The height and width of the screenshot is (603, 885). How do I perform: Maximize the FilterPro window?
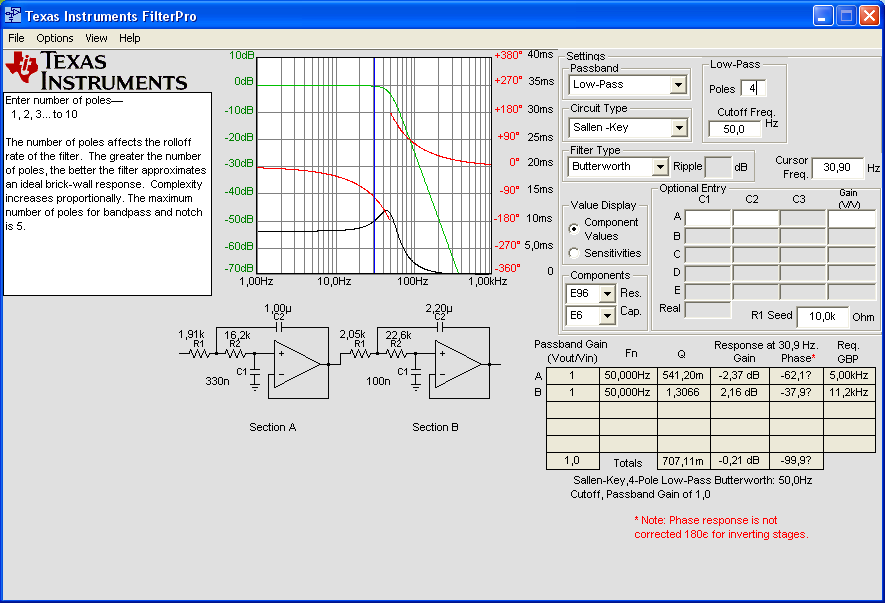point(846,16)
